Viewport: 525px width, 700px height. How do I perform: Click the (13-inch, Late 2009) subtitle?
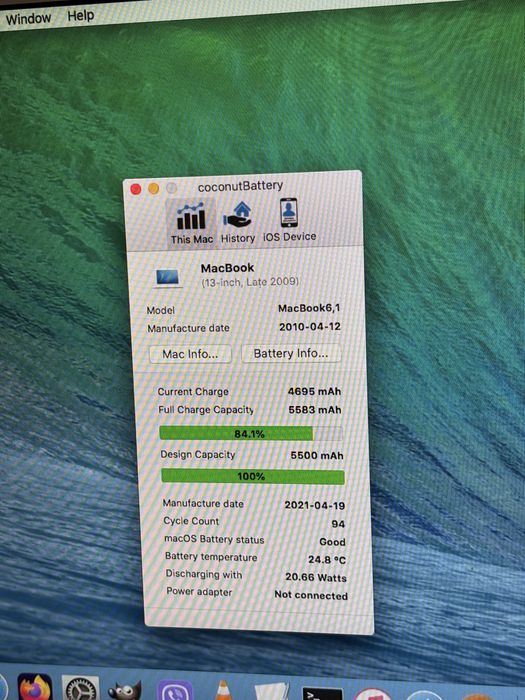[250, 282]
